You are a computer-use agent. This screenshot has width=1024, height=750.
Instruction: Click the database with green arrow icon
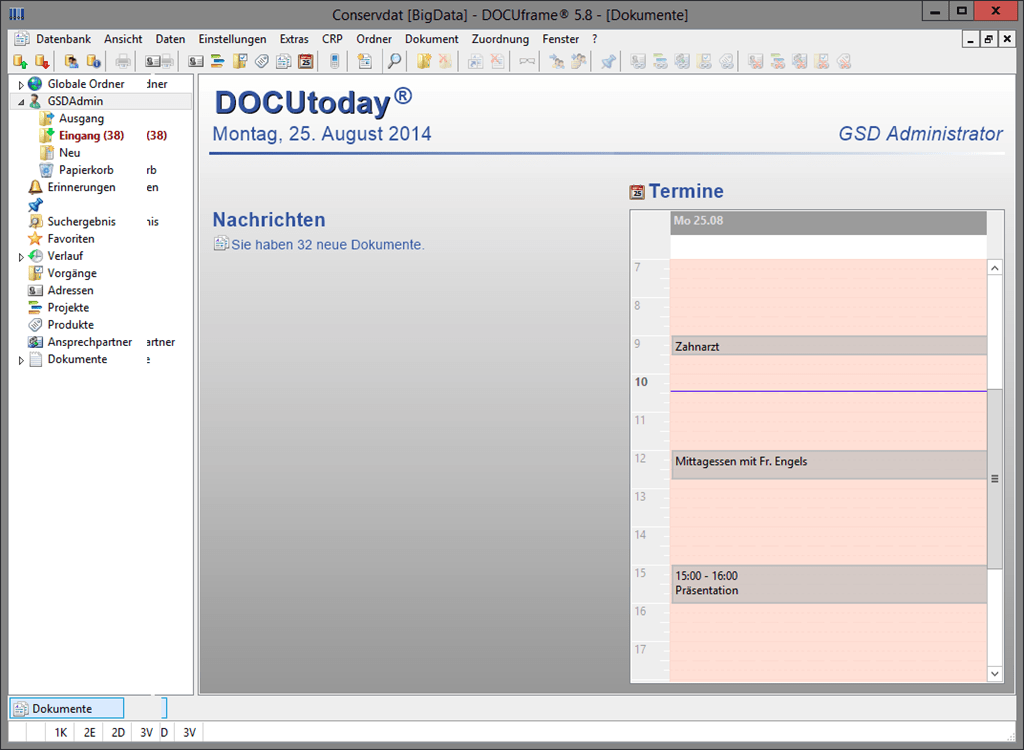tap(20, 62)
